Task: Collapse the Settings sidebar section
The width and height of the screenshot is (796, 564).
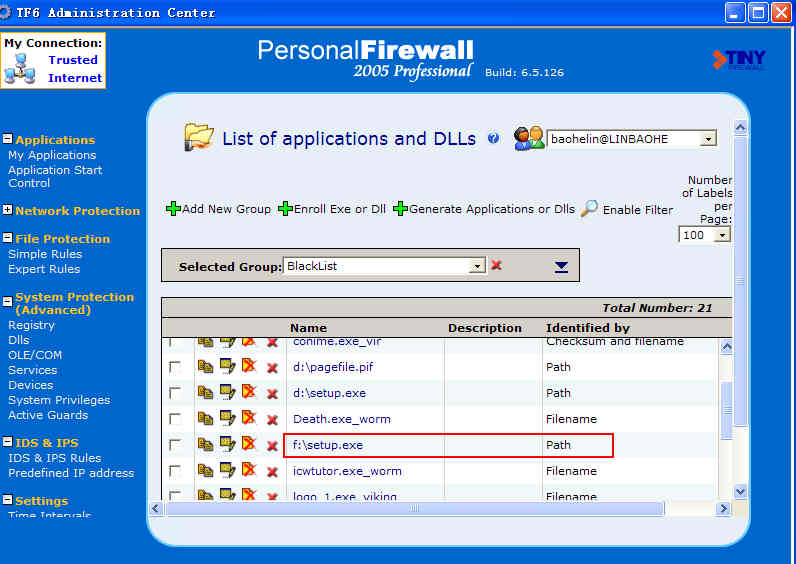Action: point(8,500)
